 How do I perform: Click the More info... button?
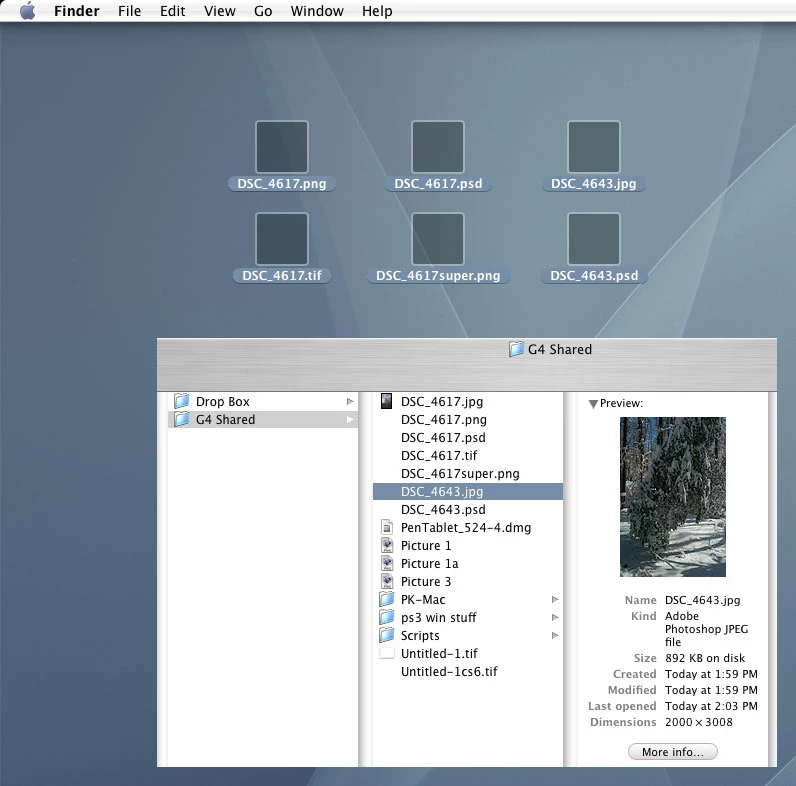coord(673,751)
